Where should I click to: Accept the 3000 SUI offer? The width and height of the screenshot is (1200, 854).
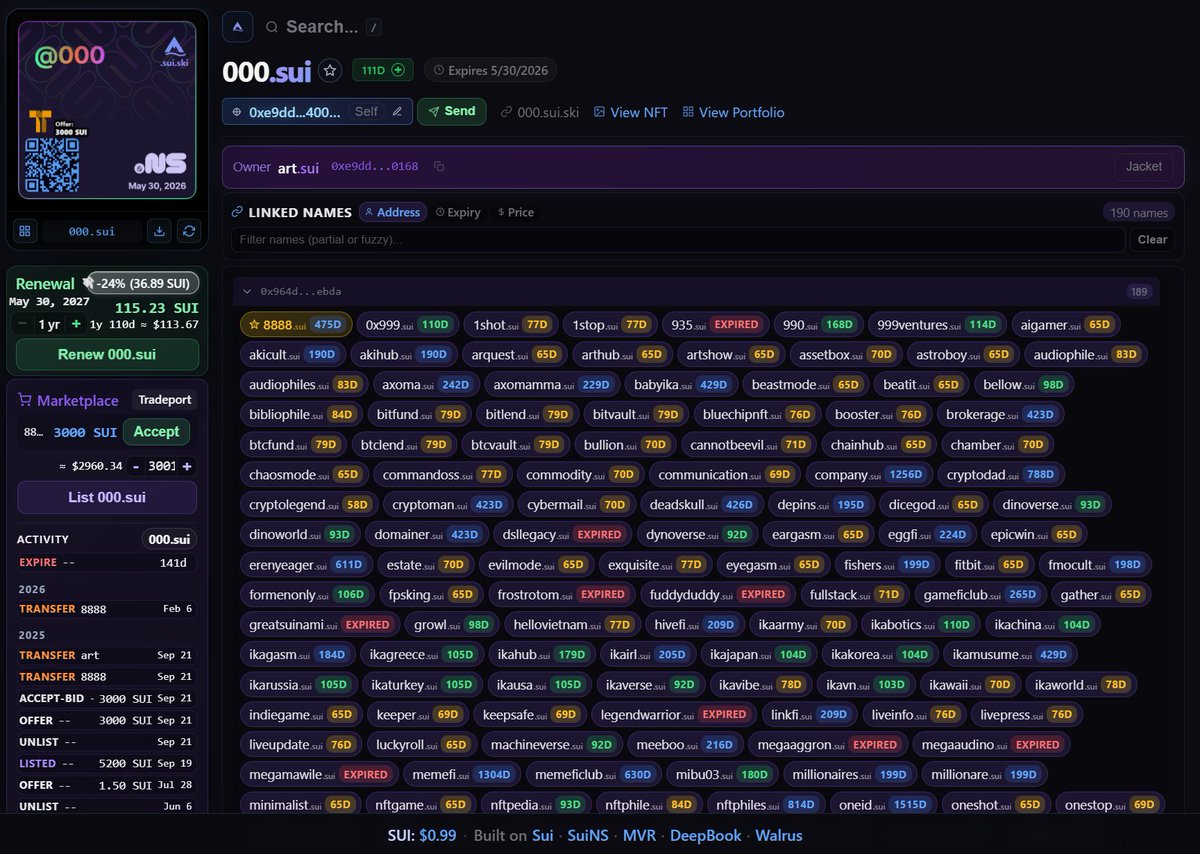[156, 432]
